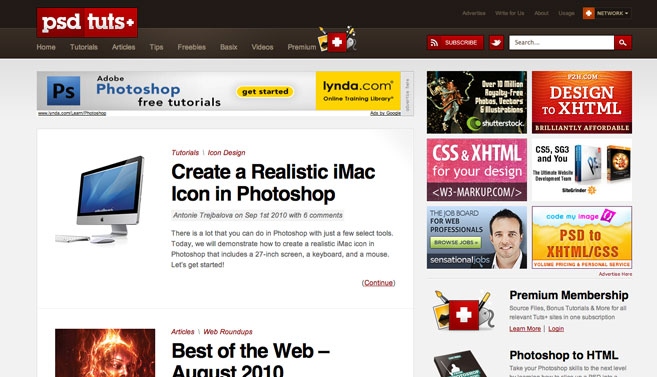This screenshot has height=377, width=657.
Task: Go to the Home menu item
Action: [x=46, y=47]
